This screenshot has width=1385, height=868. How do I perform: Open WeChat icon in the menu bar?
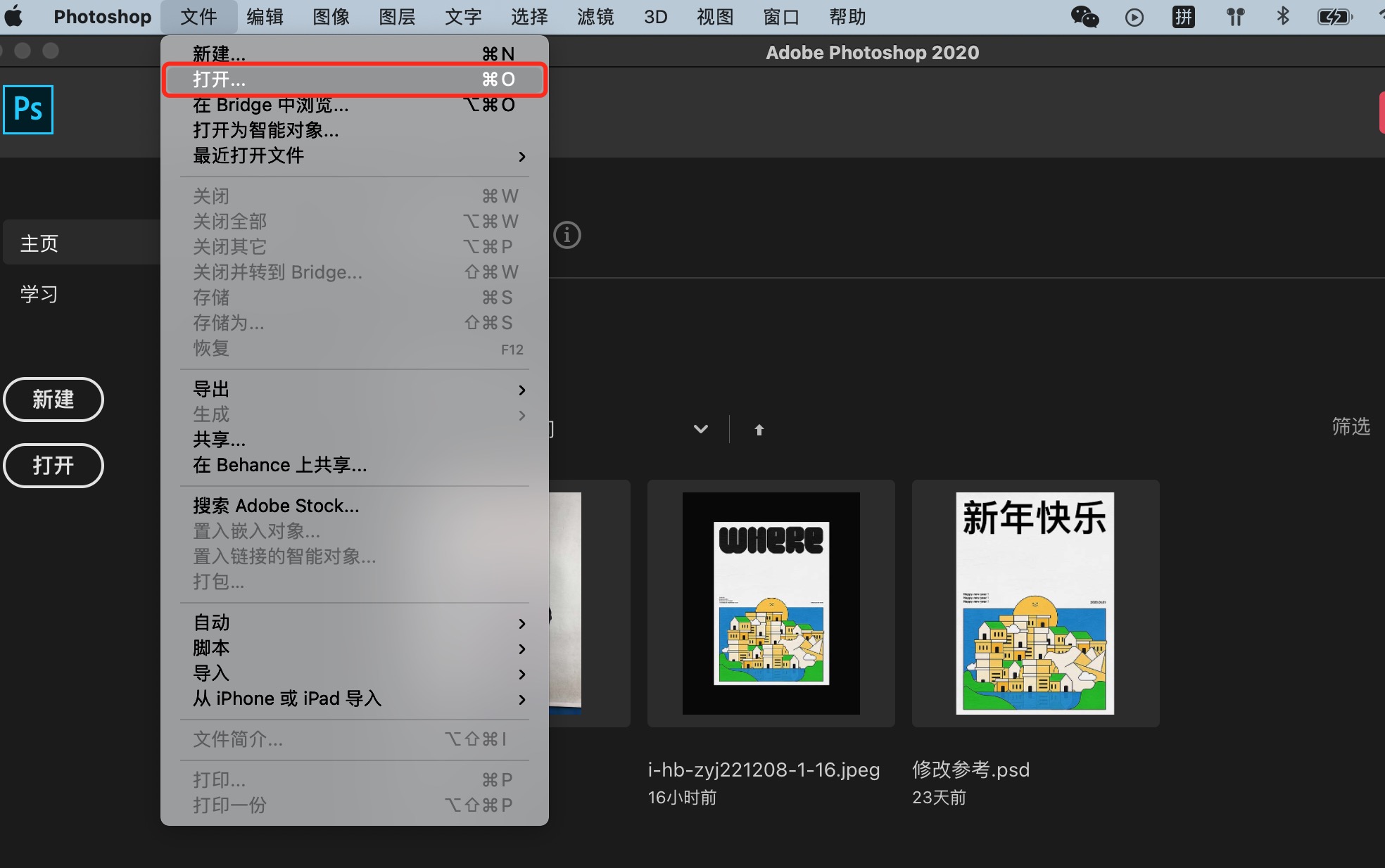1084,17
